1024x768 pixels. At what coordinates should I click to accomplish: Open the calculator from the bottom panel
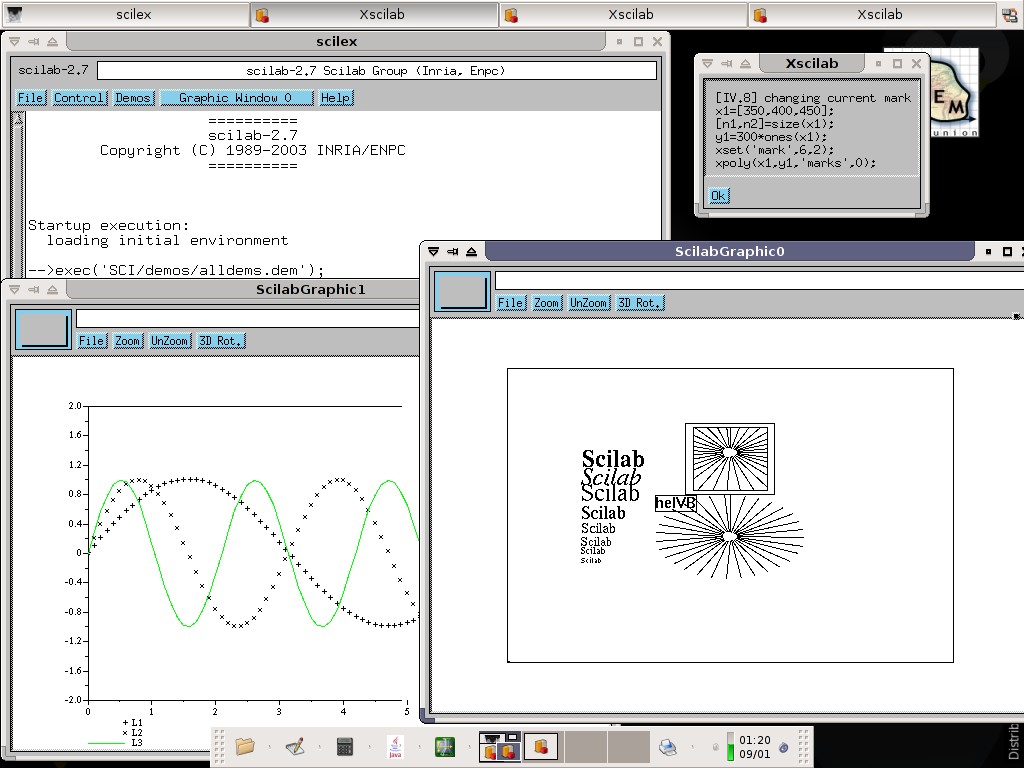[345, 746]
